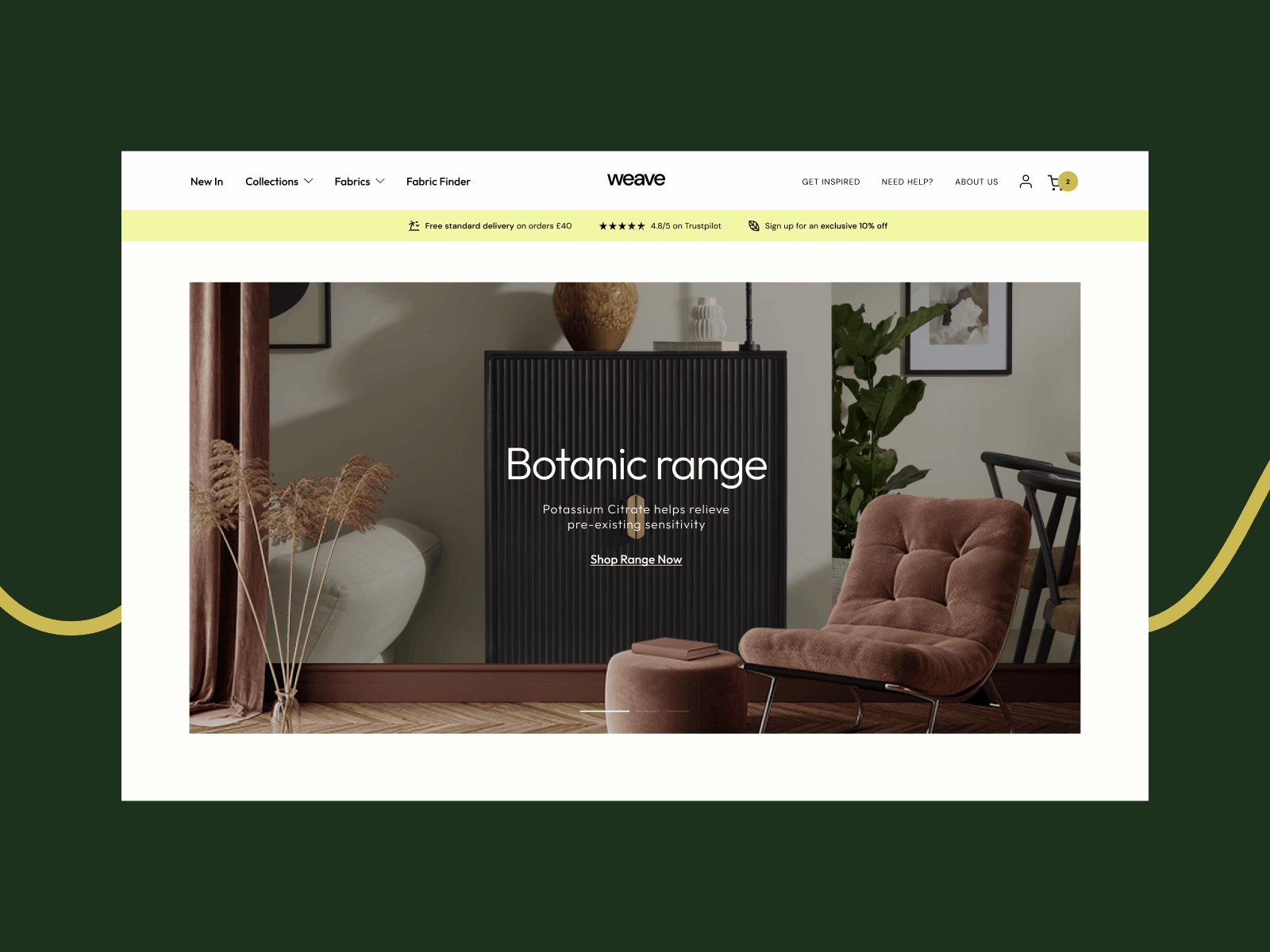Open the Collections menu

click(x=271, y=182)
